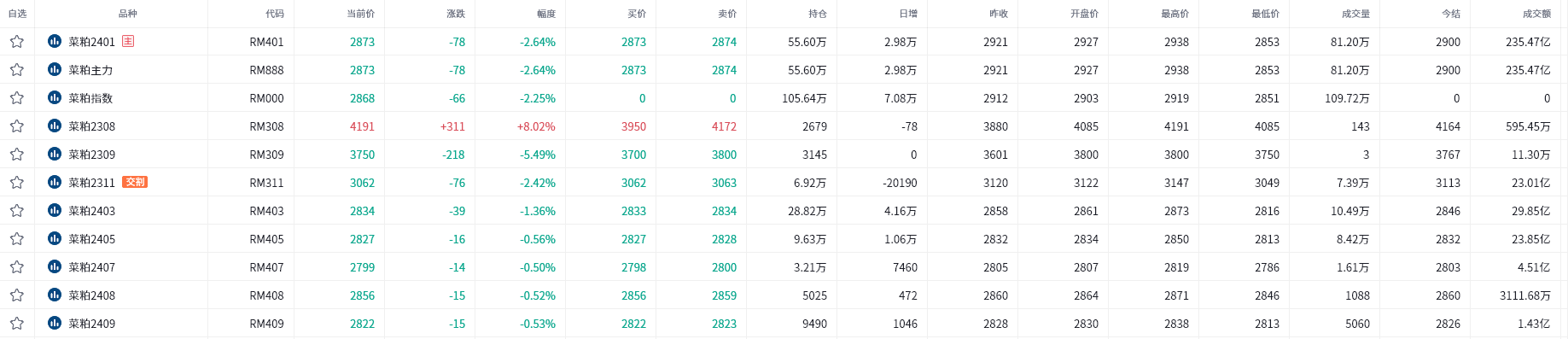
Task: Click the 主 badge next to 菜粕2401
Action: [128, 41]
